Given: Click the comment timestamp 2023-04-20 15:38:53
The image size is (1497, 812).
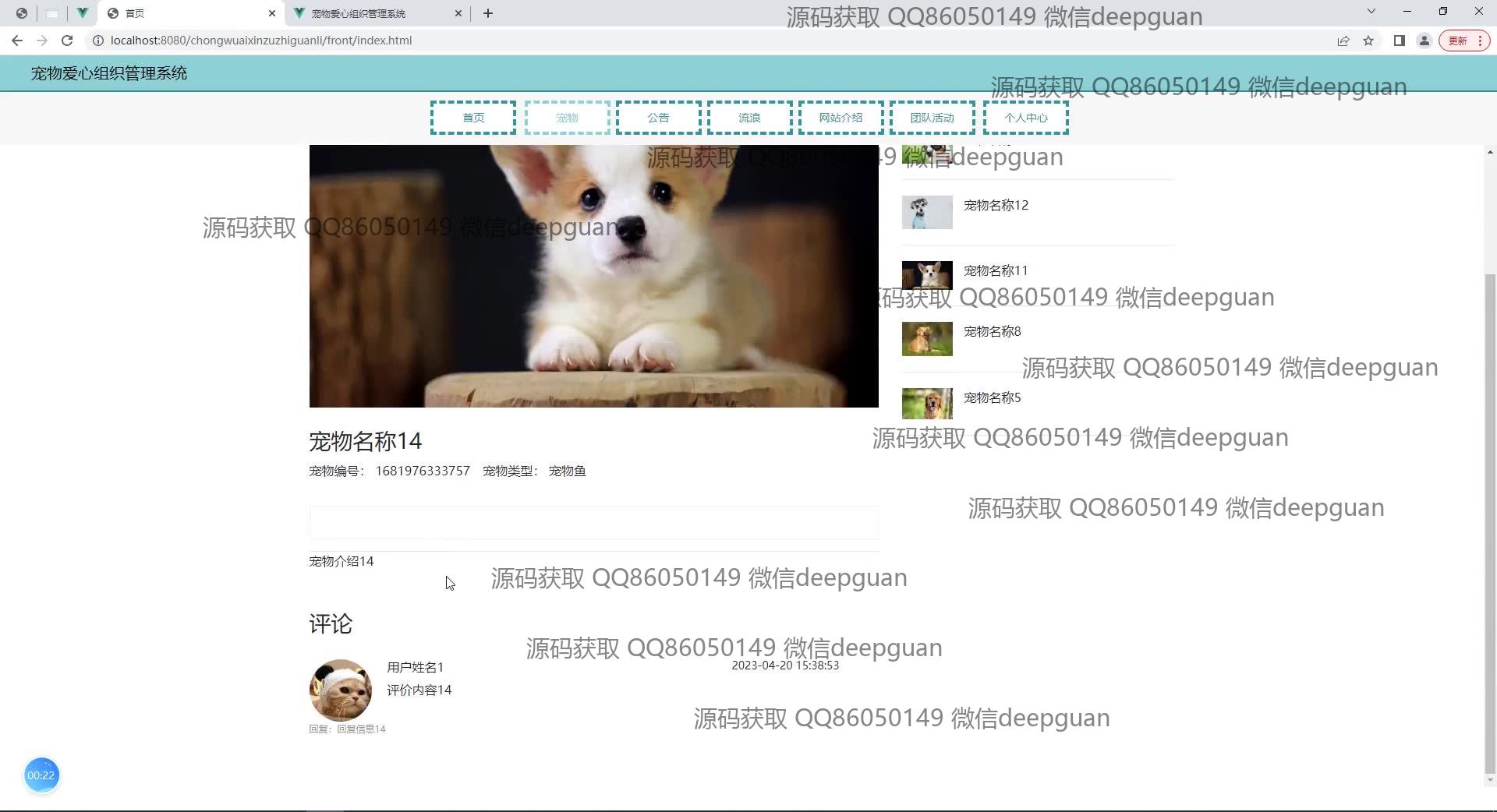Looking at the screenshot, I should [x=785, y=665].
